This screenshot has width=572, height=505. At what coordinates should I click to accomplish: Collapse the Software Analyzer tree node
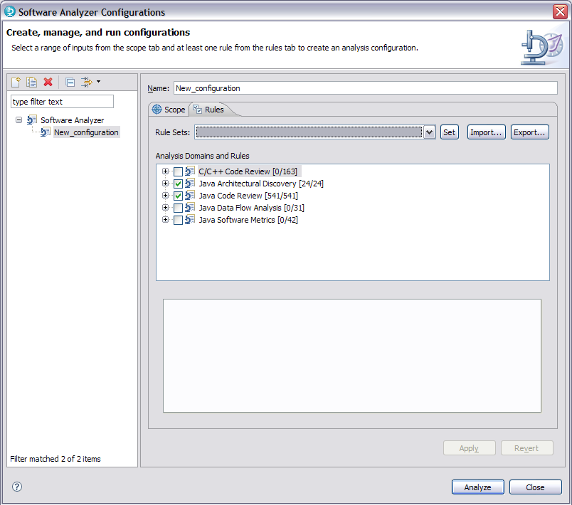tap(19, 120)
